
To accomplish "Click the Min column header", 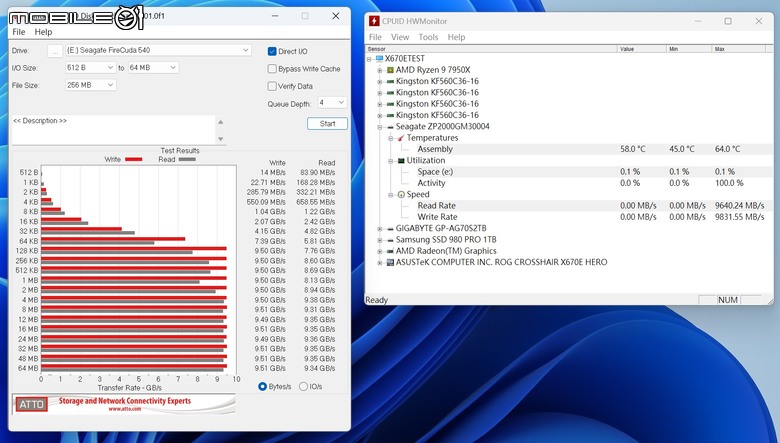I will (688, 49).
